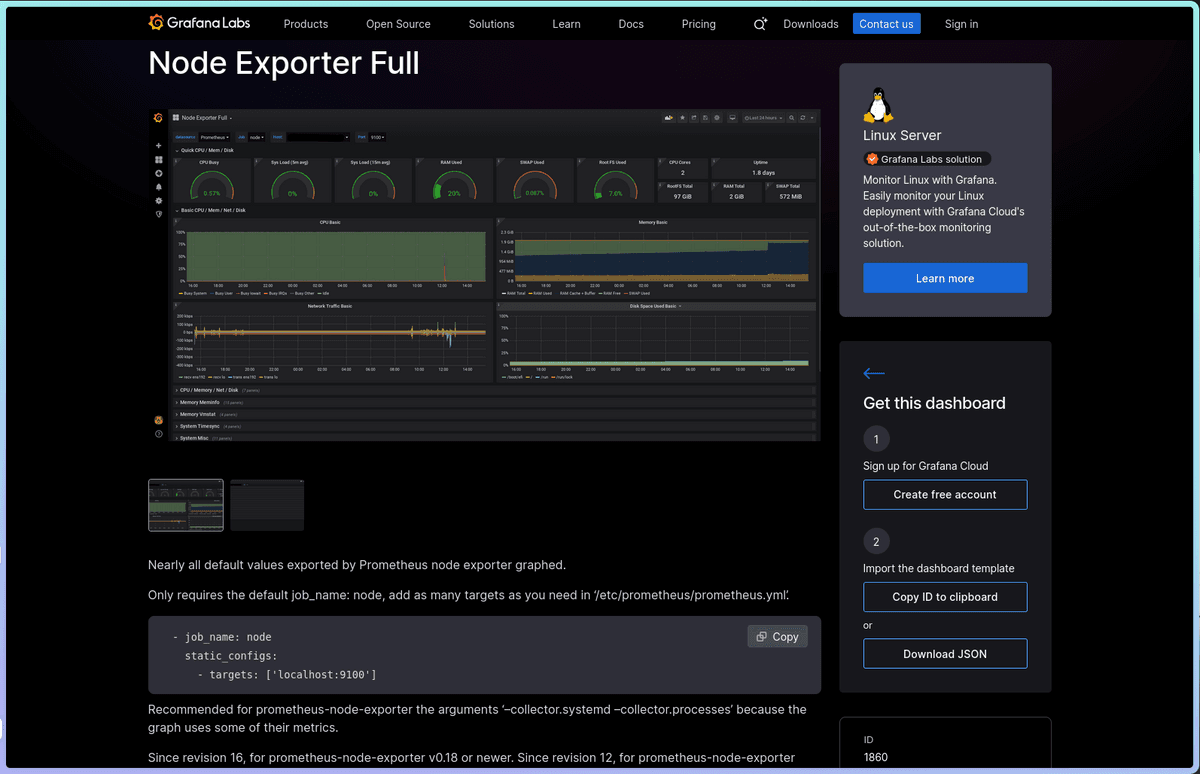Image resolution: width=1200 pixels, height=774 pixels.
Task: Click the Download JSON button
Action: [945, 654]
